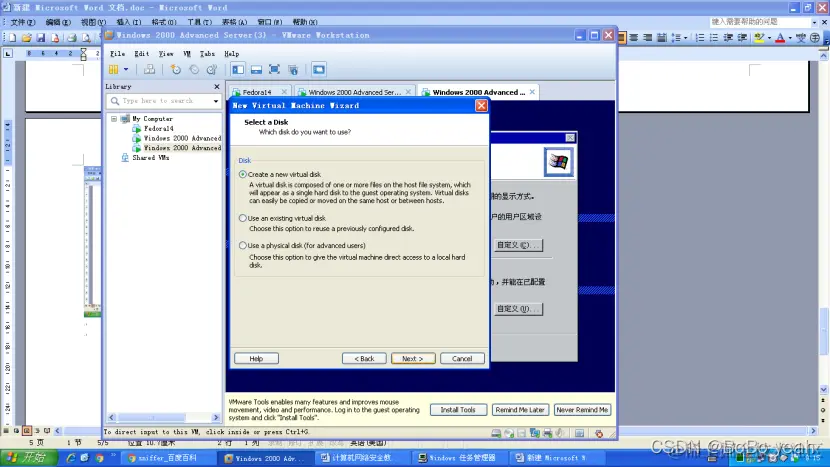Click the library search input field

coord(164,101)
